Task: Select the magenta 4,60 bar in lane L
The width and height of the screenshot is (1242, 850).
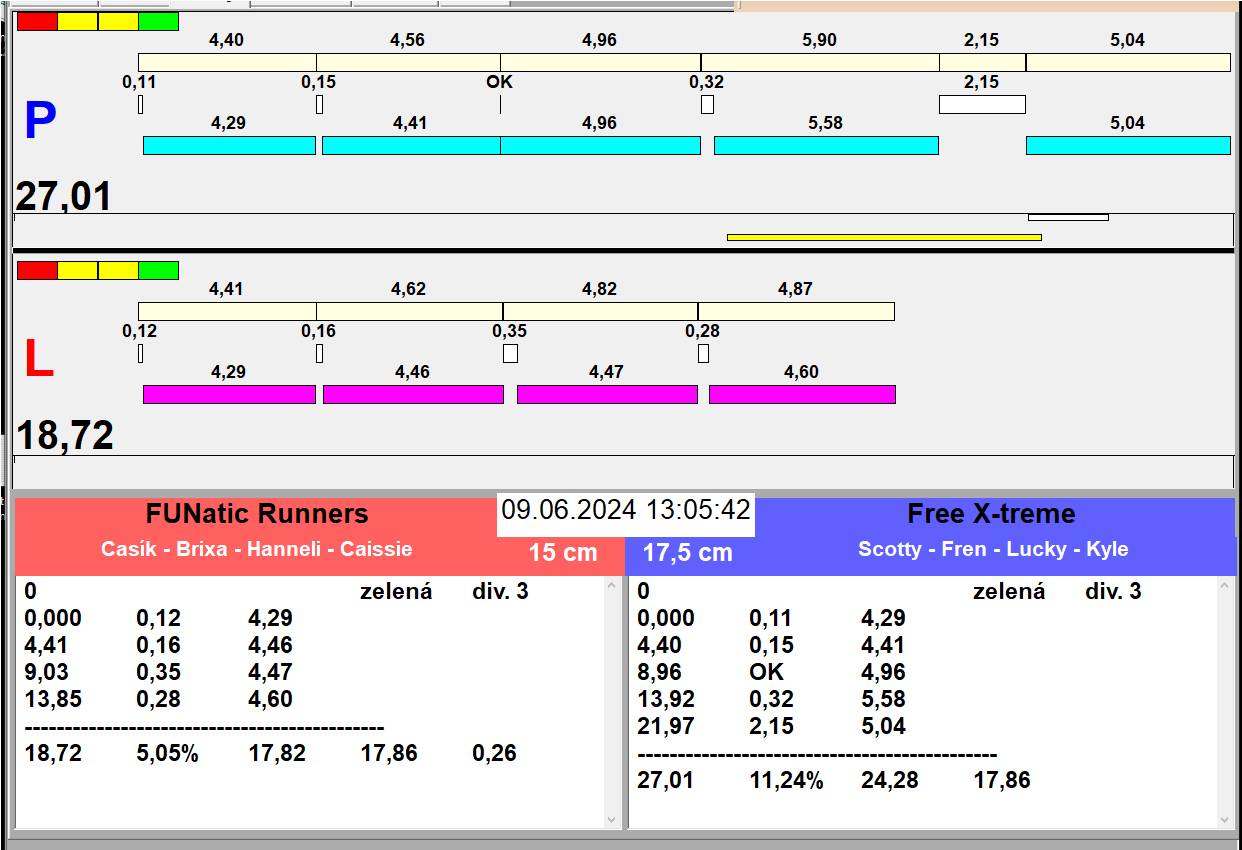Action: click(x=801, y=394)
